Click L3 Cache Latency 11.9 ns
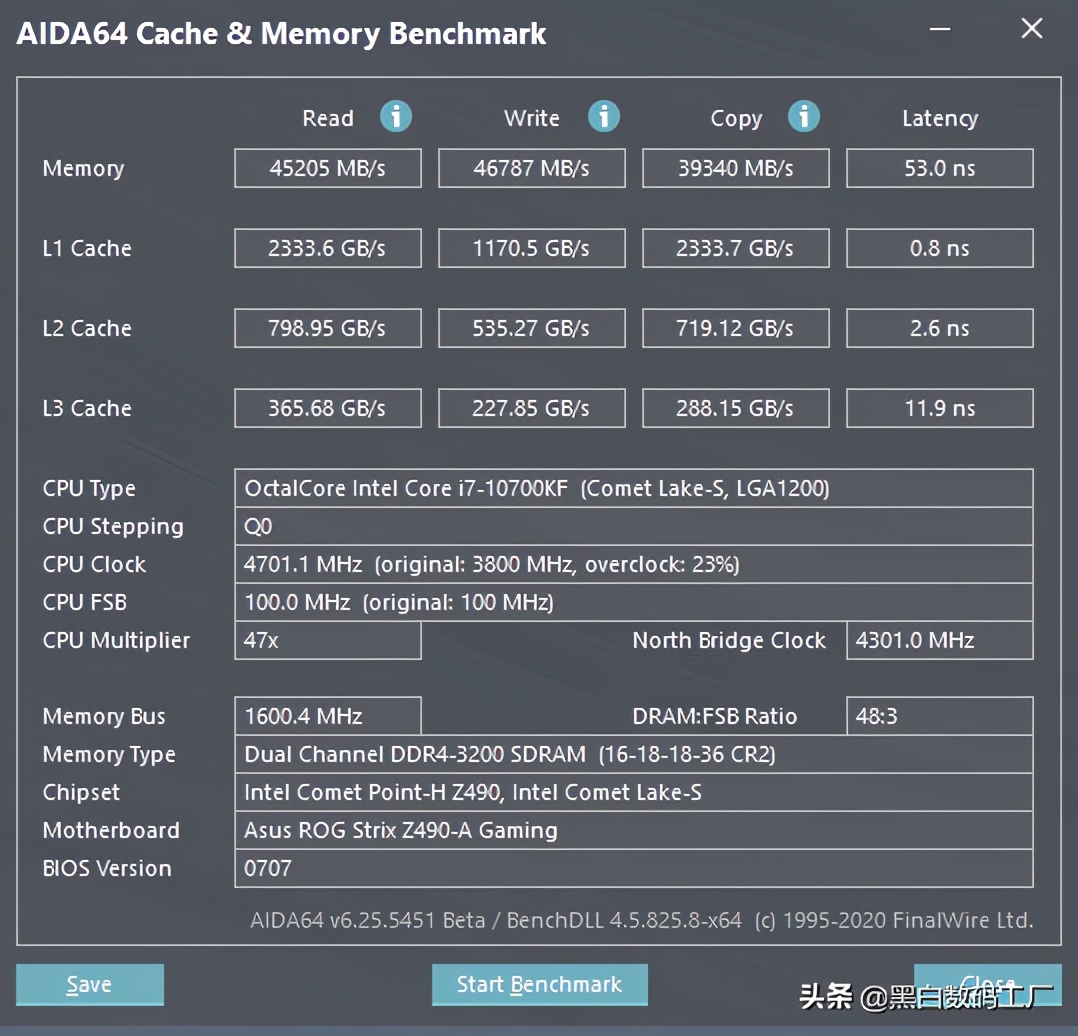The height and width of the screenshot is (1036, 1078). (x=940, y=408)
